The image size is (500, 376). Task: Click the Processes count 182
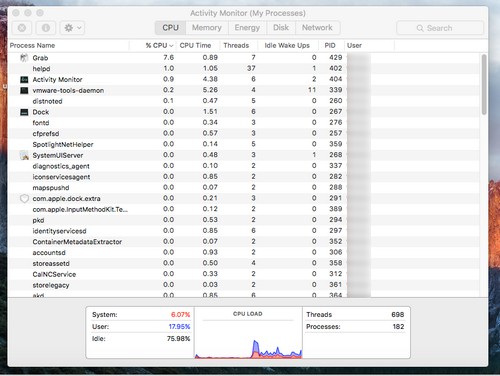[x=398, y=326]
